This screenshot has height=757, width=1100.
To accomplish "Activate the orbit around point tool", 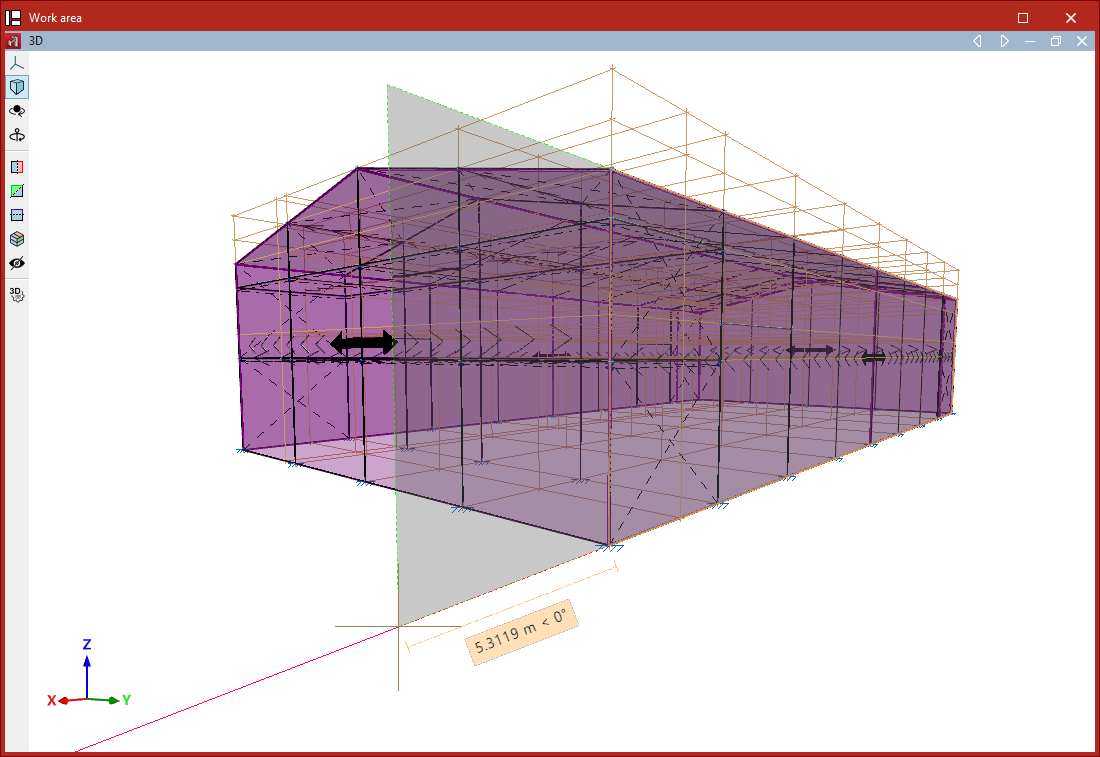I will (17, 111).
